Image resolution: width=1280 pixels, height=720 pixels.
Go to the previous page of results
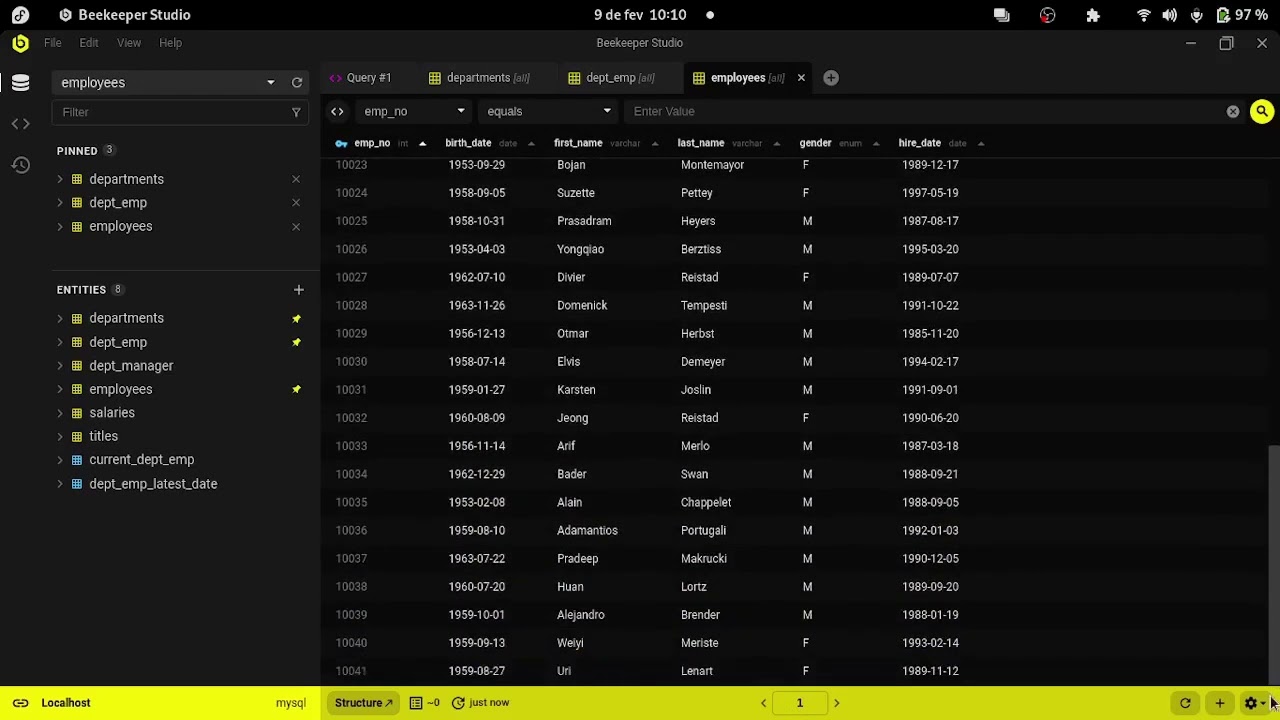pos(763,703)
